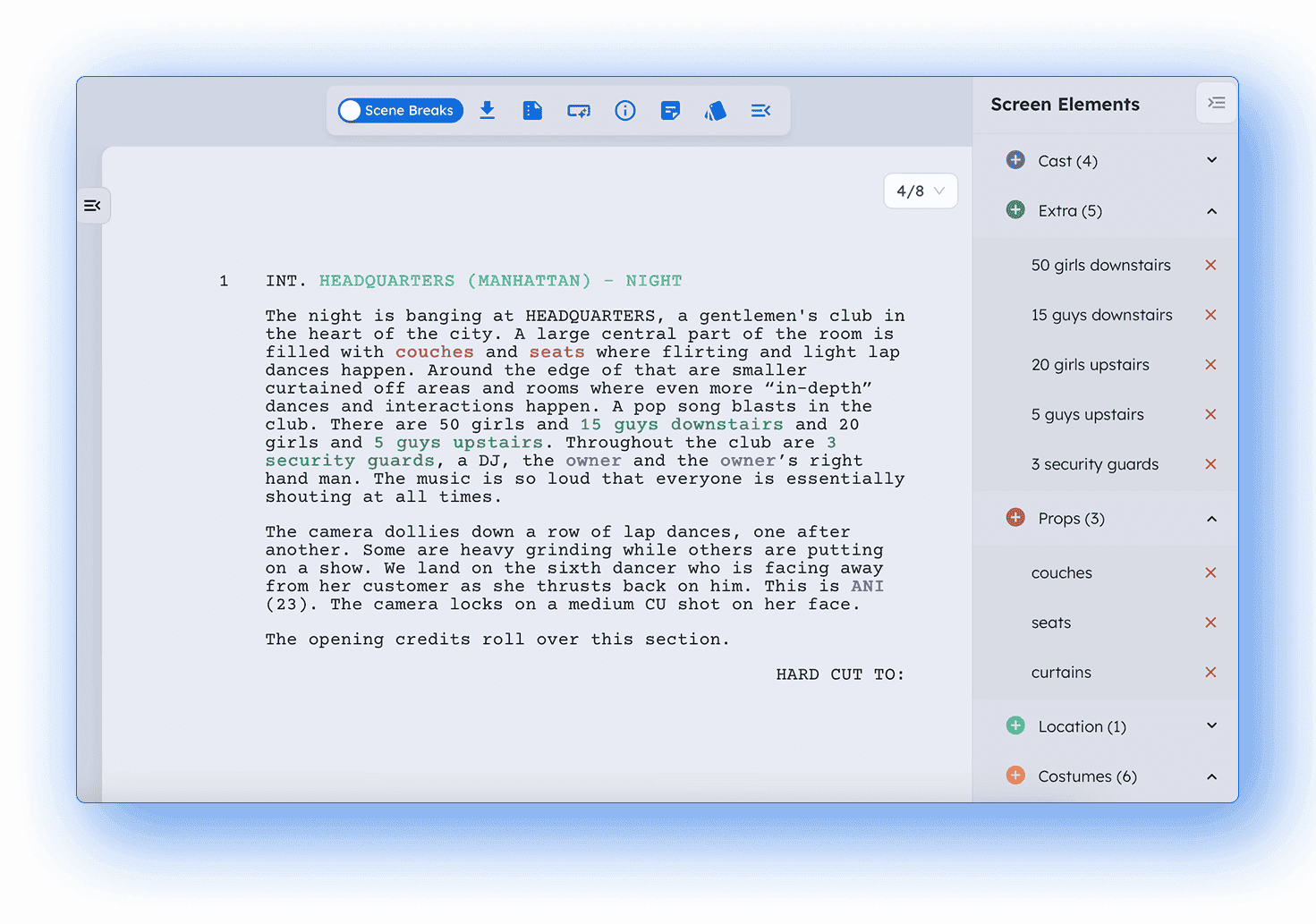Image resolution: width=1316 pixels, height=924 pixels.
Task: Expand the Location (1) section
Action: click(x=1211, y=725)
